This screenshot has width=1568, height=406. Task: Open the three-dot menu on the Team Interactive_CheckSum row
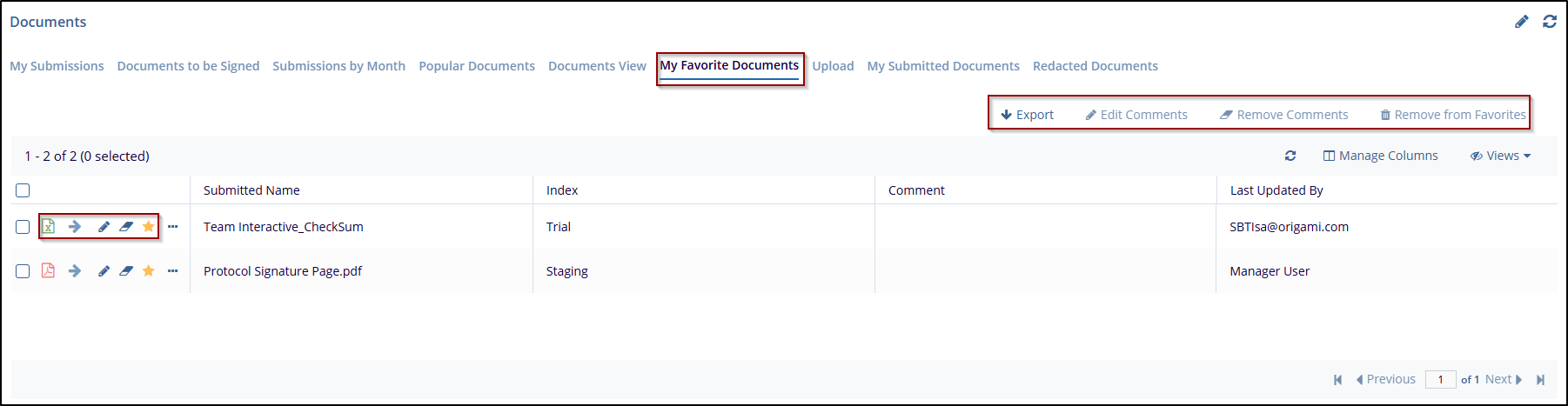[x=172, y=226]
